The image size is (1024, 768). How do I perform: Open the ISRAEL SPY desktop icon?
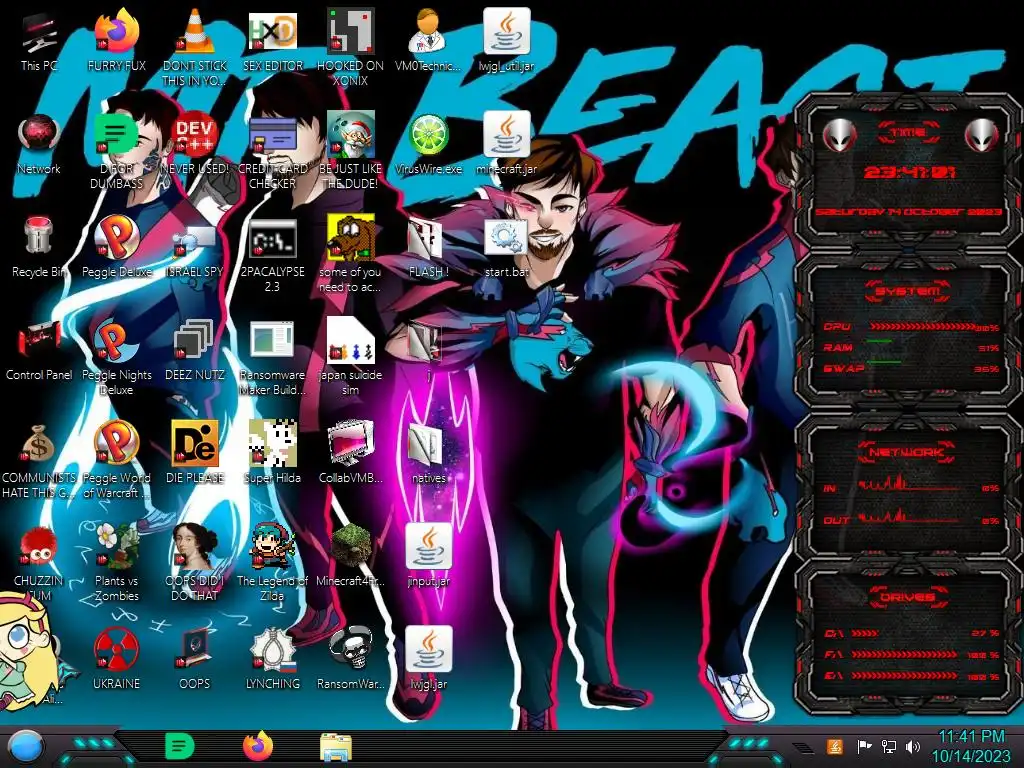click(195, 242)
